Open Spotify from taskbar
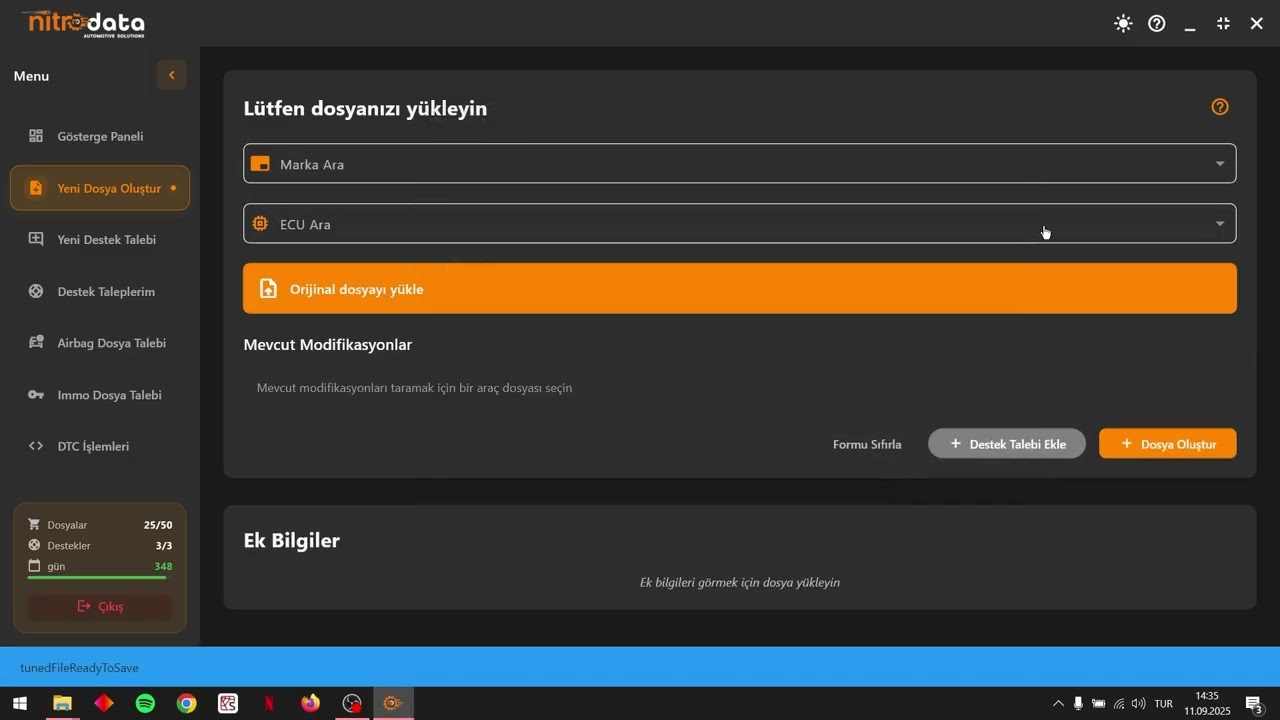This screenshot has width=1280, height=720. point(145,704)
